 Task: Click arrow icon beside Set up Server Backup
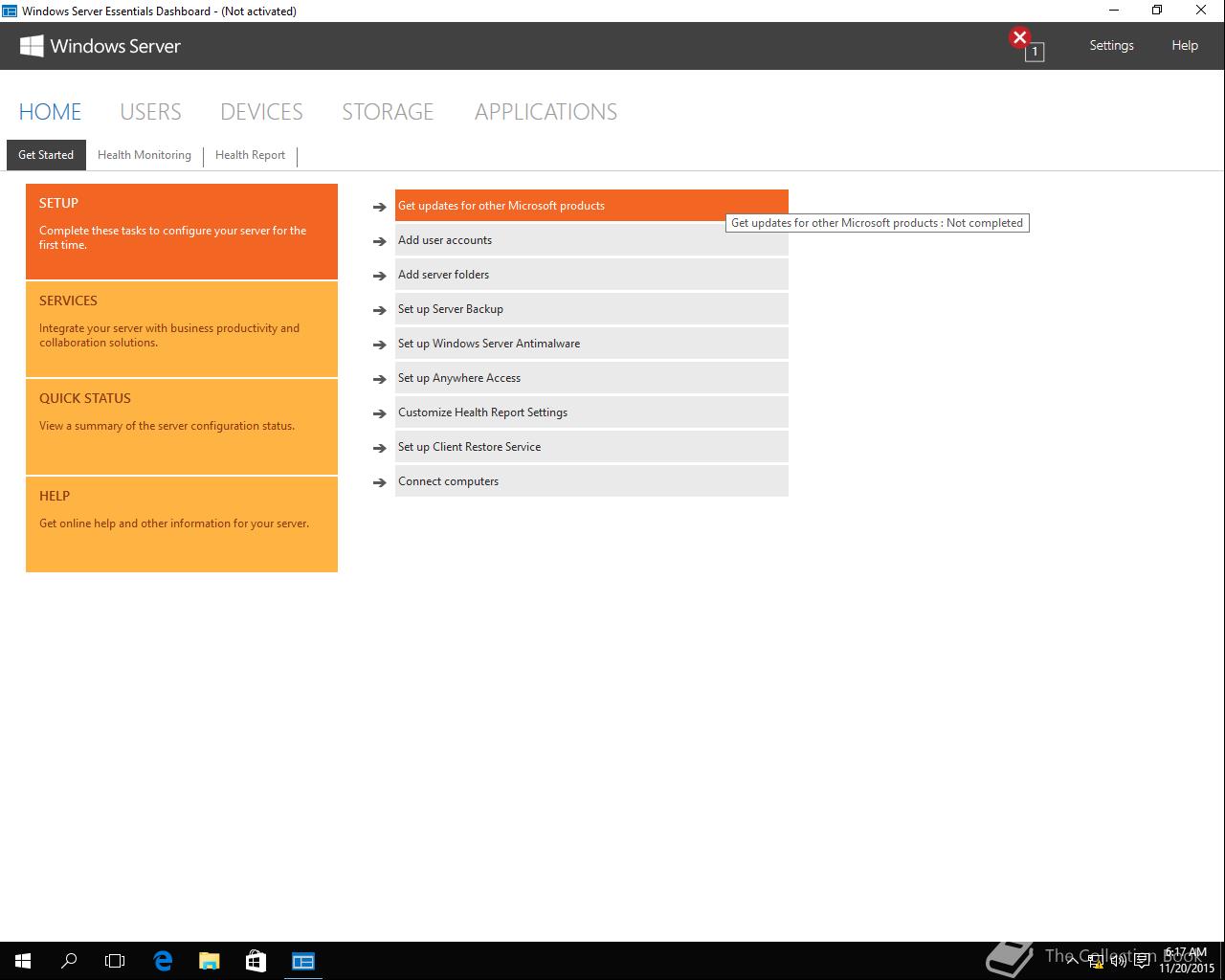pyautogui.click(x=380, y=310)
